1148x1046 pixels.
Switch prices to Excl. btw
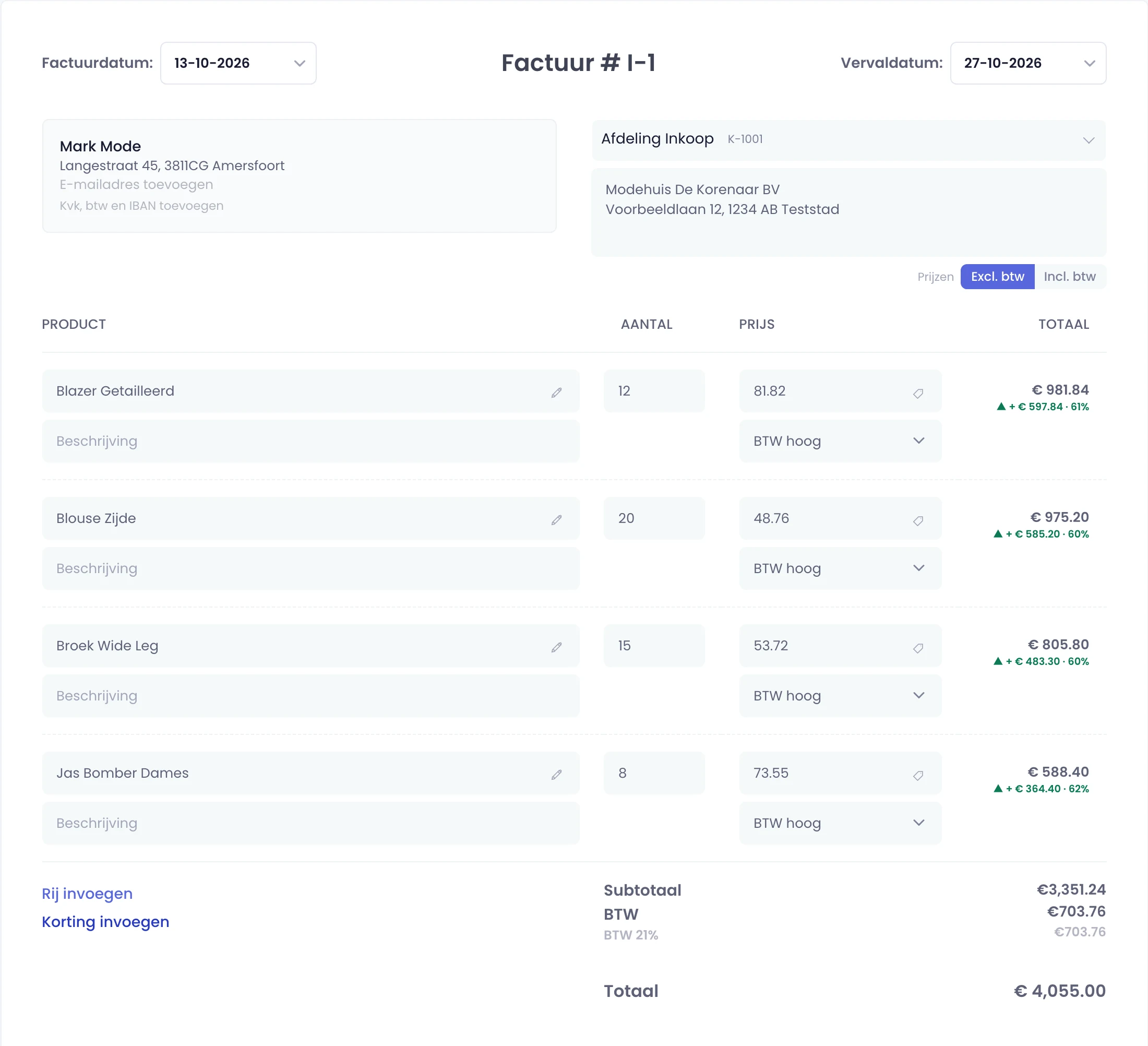(997, 276)
